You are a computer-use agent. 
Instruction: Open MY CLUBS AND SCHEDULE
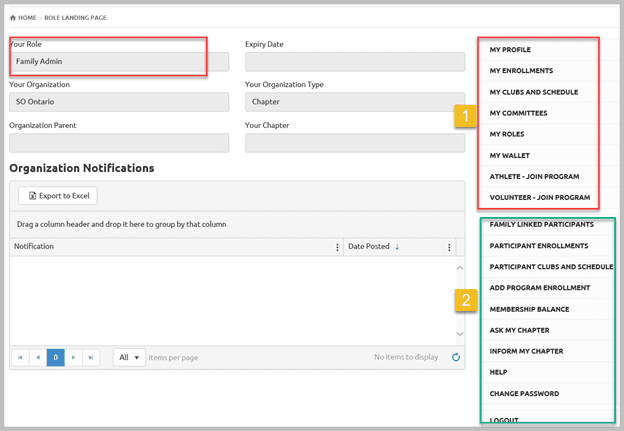[x=534, y=92]
